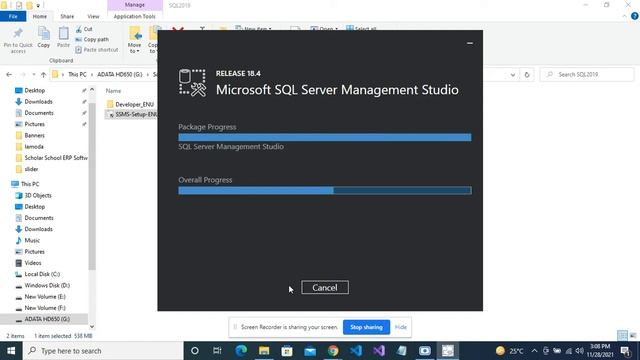This screenshot has height=360, width=640.
Task: Open File Explorer from taskbar
Action: [x=264, y=351]
